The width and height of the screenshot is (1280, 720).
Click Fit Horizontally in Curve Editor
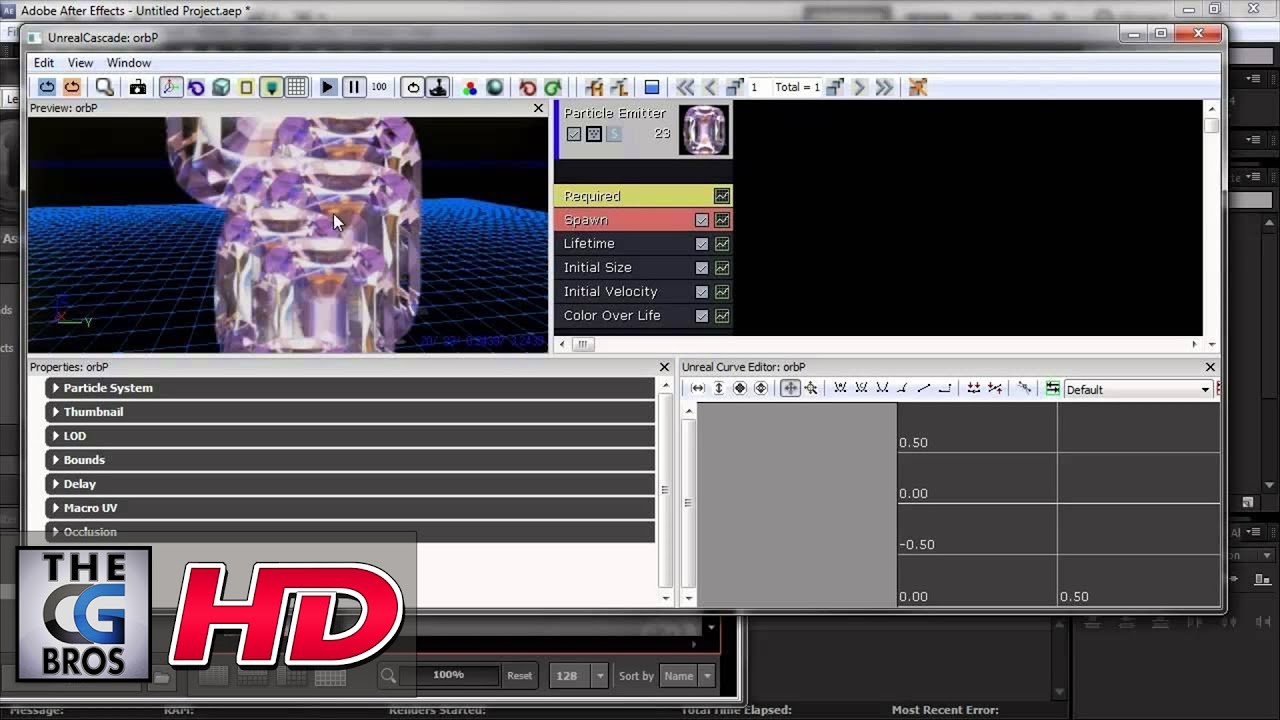point(698,389)
